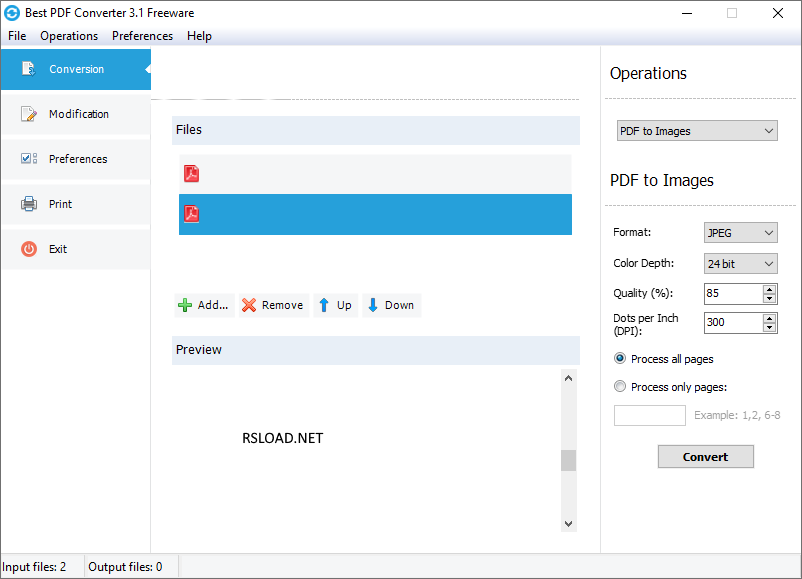This screenshot has height=579, width=802.
Task: Click the Preferences sidebar icon
Action: point(27,158)
